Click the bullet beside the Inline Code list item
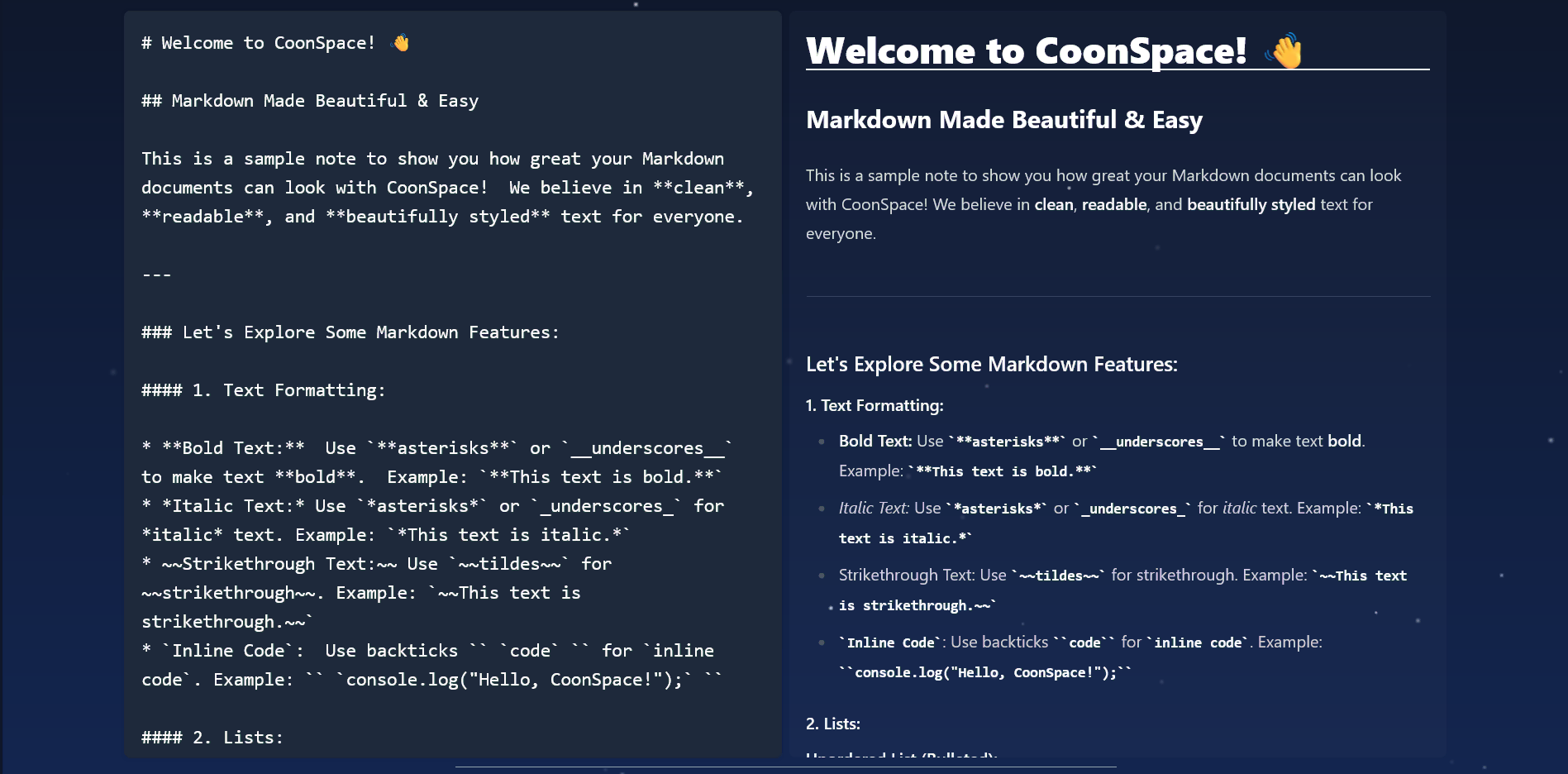 [x=821, y=643]
